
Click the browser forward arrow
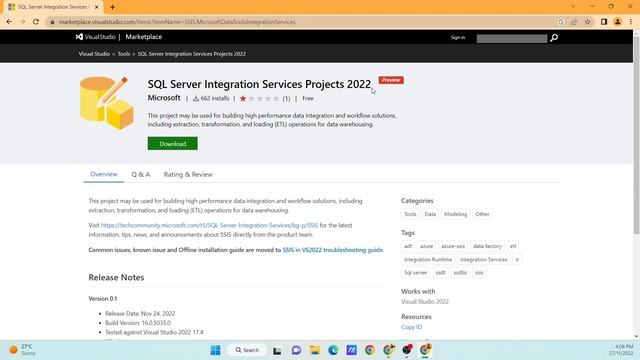pyautogui.click(x=22, y=22)
